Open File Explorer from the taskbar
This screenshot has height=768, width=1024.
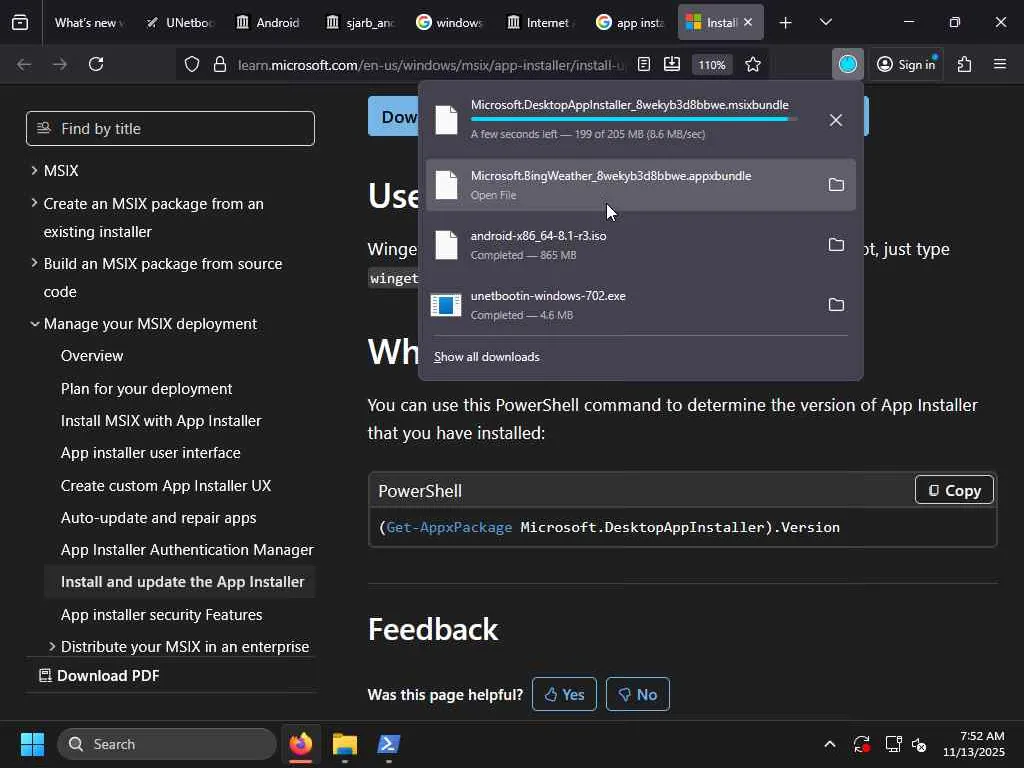tap(345, 744)
